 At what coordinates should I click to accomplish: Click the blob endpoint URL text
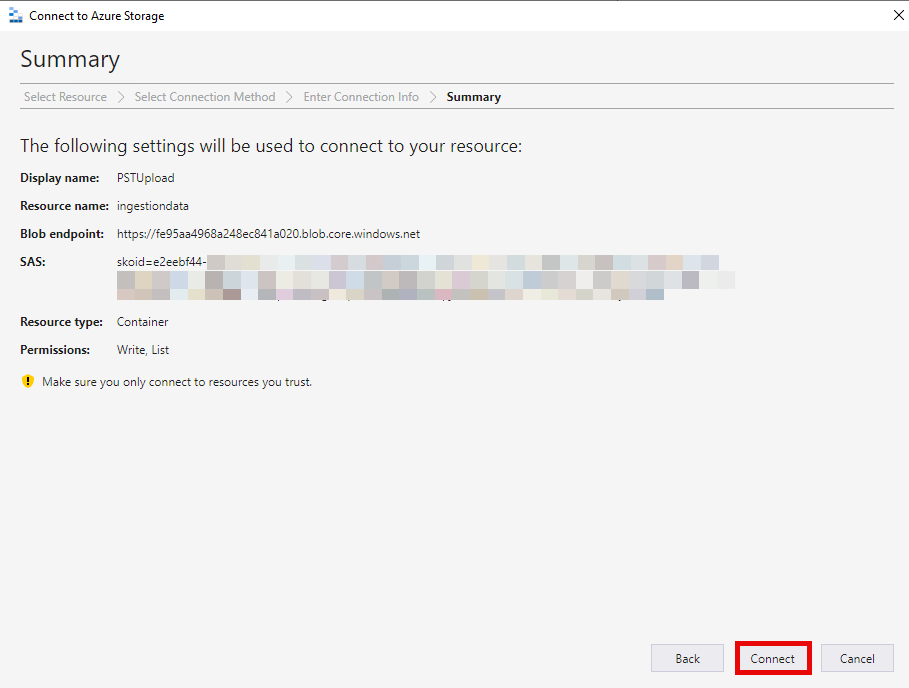click(268, 234)
